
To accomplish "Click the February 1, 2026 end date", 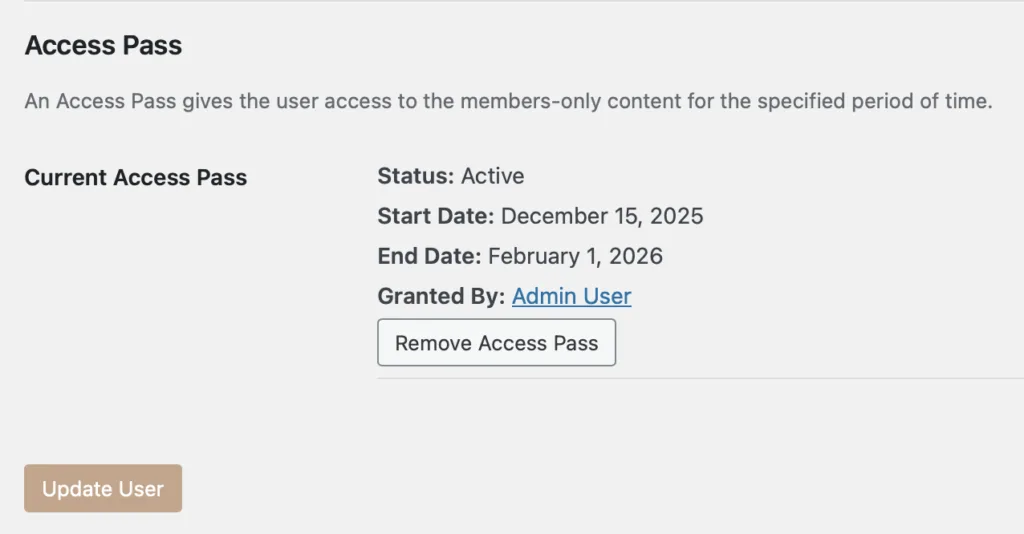I will tap(575, 256).
